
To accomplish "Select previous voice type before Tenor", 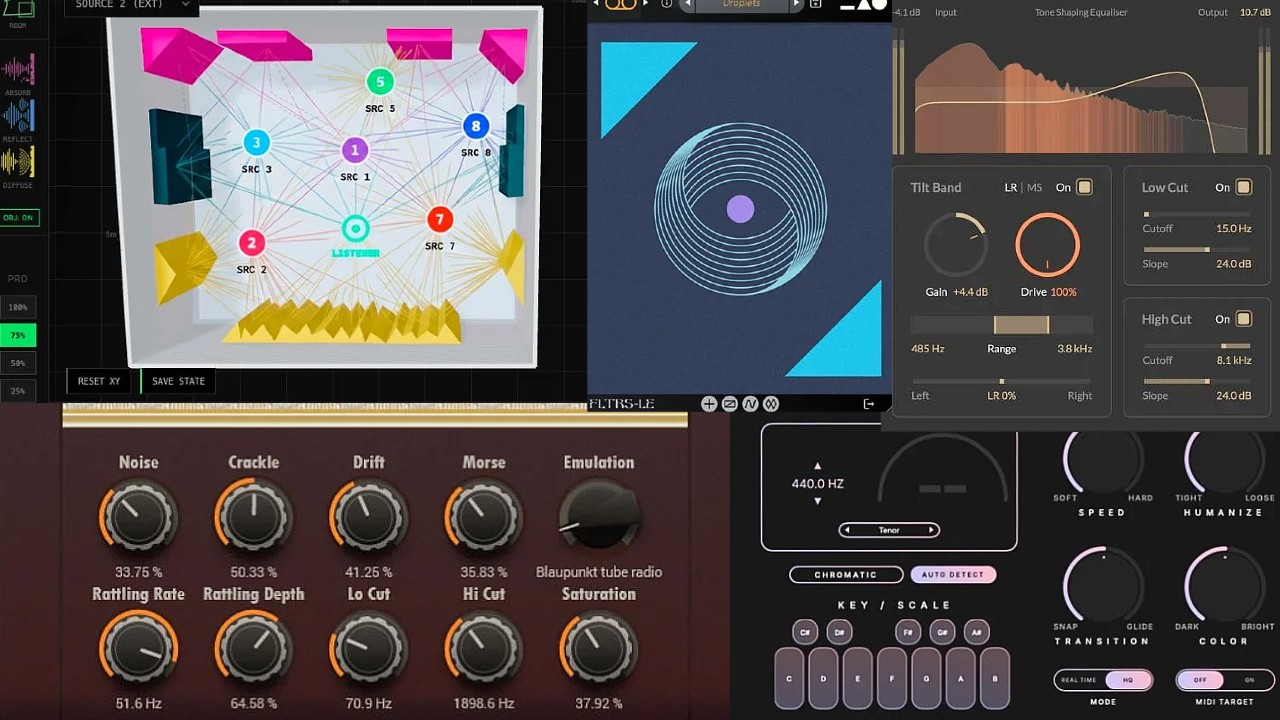I will pyautogui.click(x=846, y=530).
